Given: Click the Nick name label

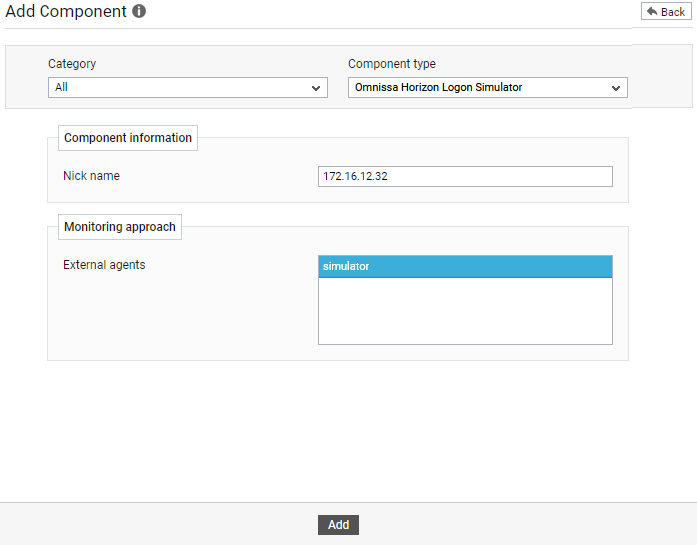Looking at the screenshot, I should point(91,176).
